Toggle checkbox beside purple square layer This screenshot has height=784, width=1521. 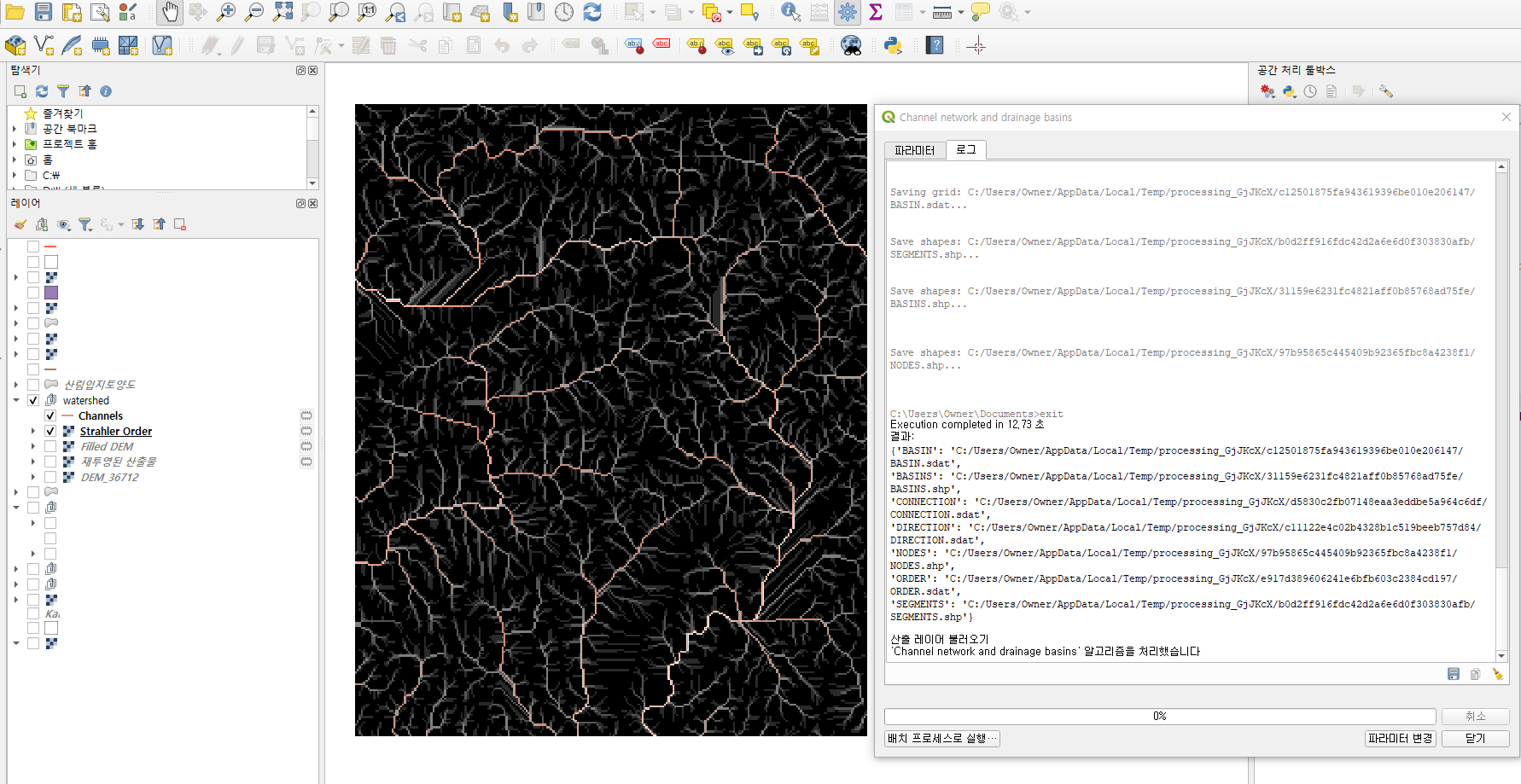[x=33, y=293]
